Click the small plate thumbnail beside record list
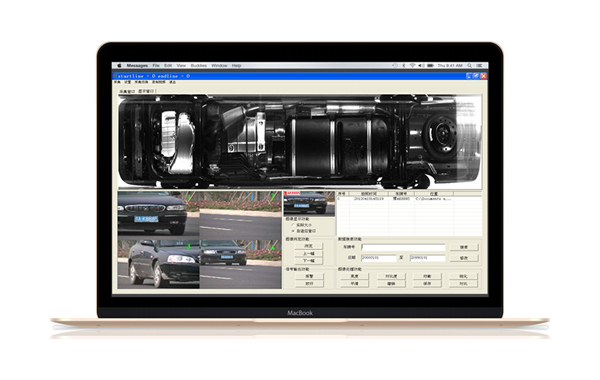 (x=309, y=204)
